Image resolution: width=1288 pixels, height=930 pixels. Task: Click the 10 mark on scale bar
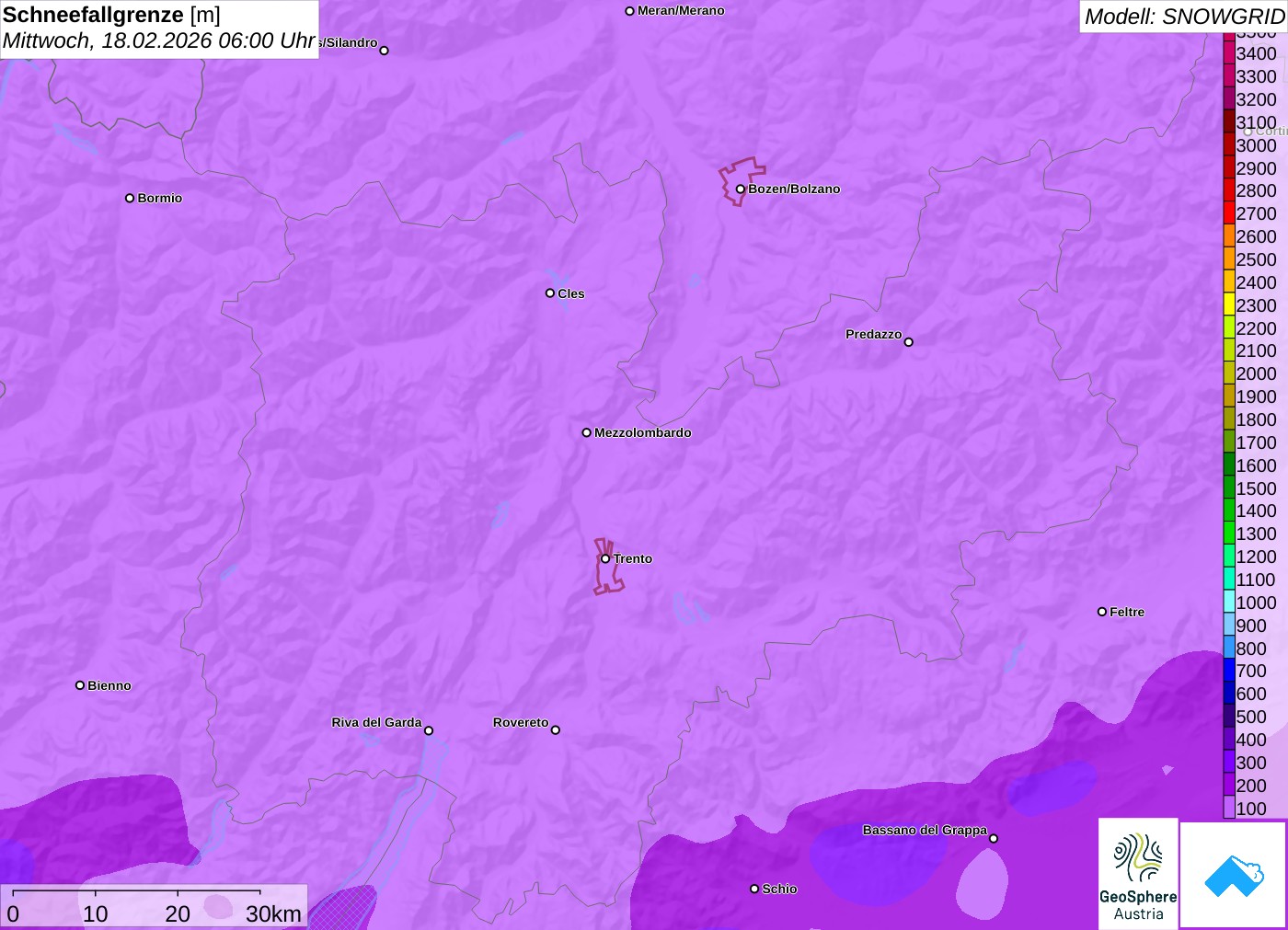pyautogui.click(x=96, y=913)
